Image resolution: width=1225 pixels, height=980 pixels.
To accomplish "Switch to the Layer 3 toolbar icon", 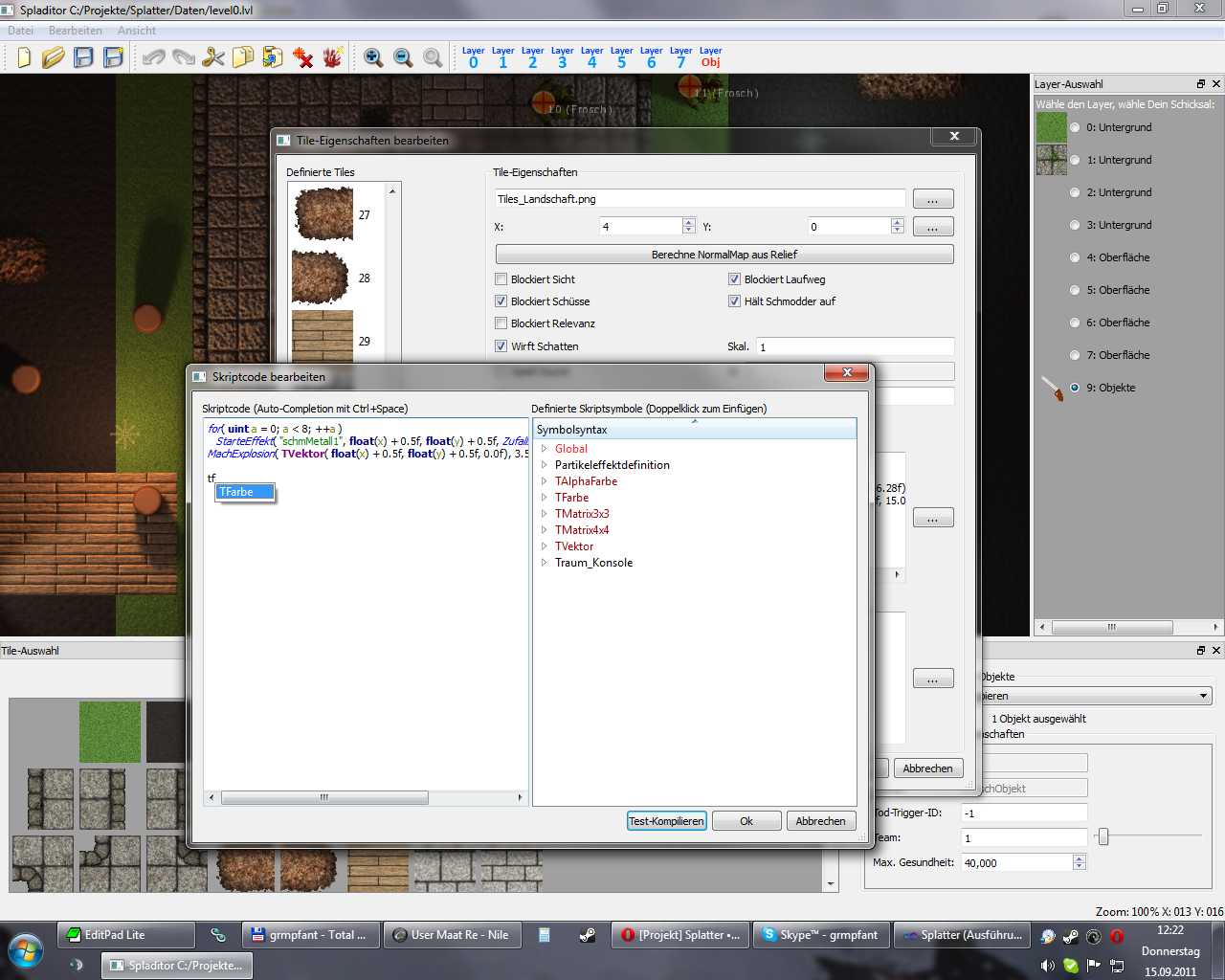I will coord(562,57).
